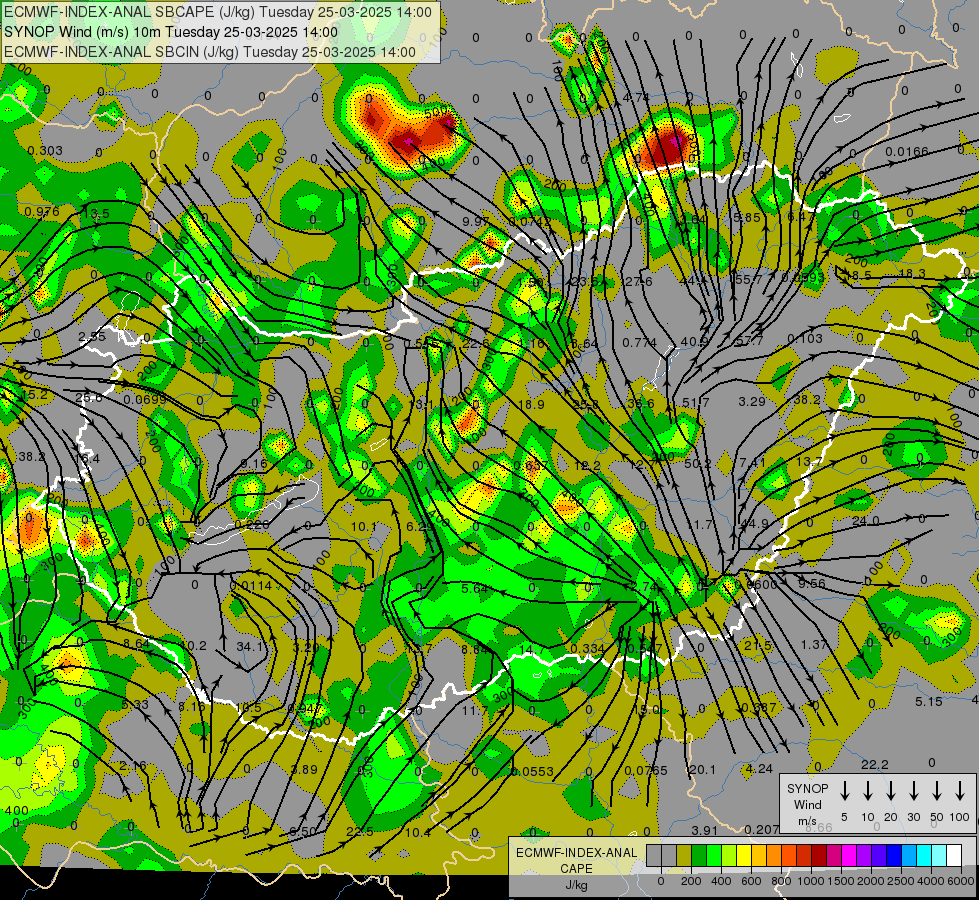Click the '5.15' value on the map
979x900 pixels.
pos(928,701)
